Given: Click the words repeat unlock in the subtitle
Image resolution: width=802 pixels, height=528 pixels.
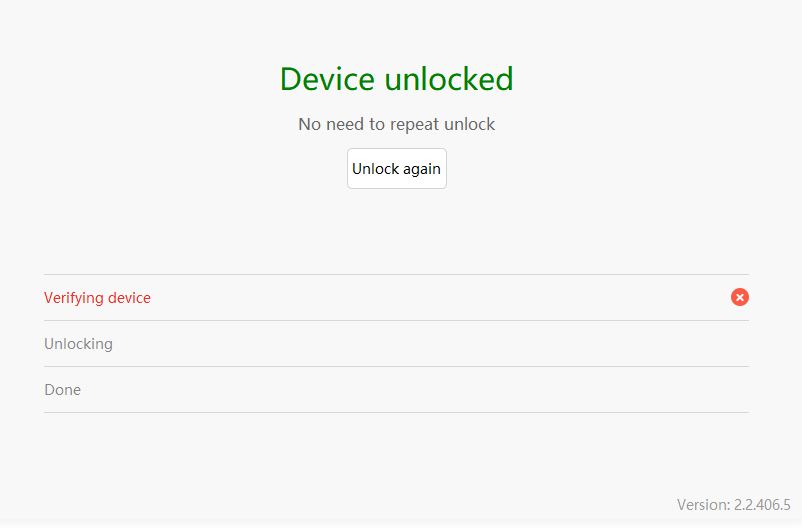Looking at the screenshot, I should (445, 124).
